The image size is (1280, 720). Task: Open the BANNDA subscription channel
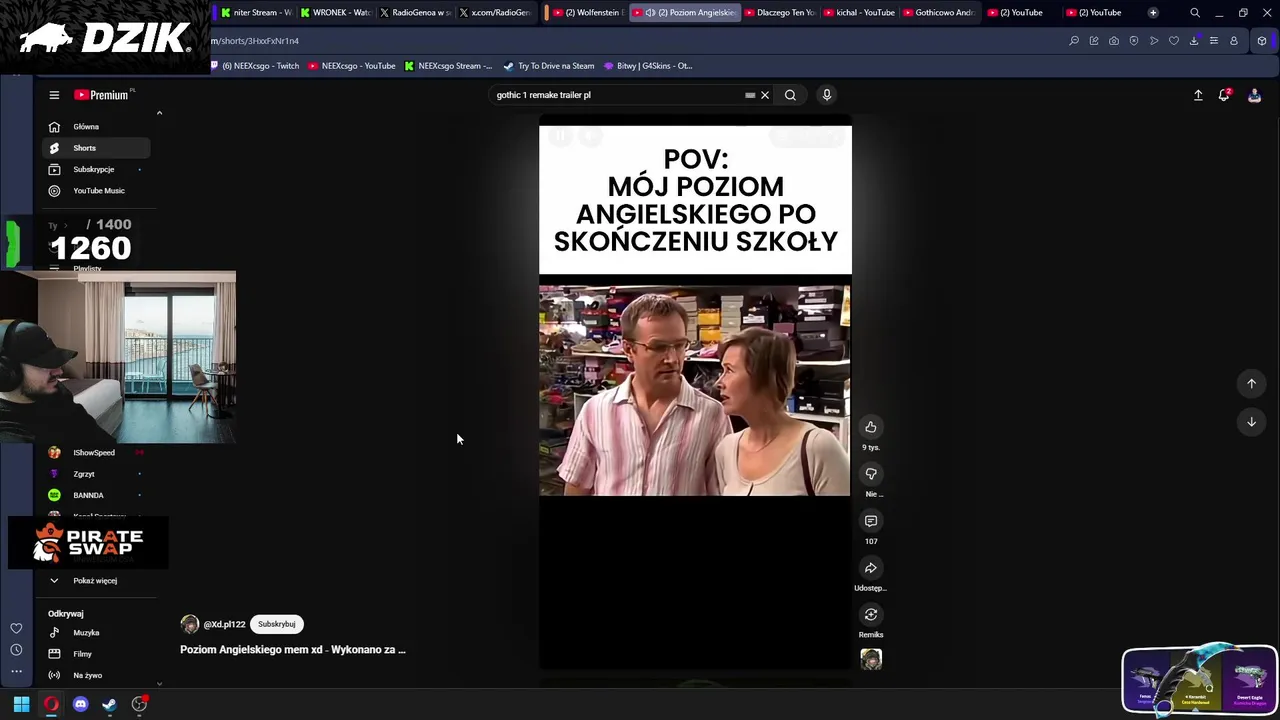(96, 495)
